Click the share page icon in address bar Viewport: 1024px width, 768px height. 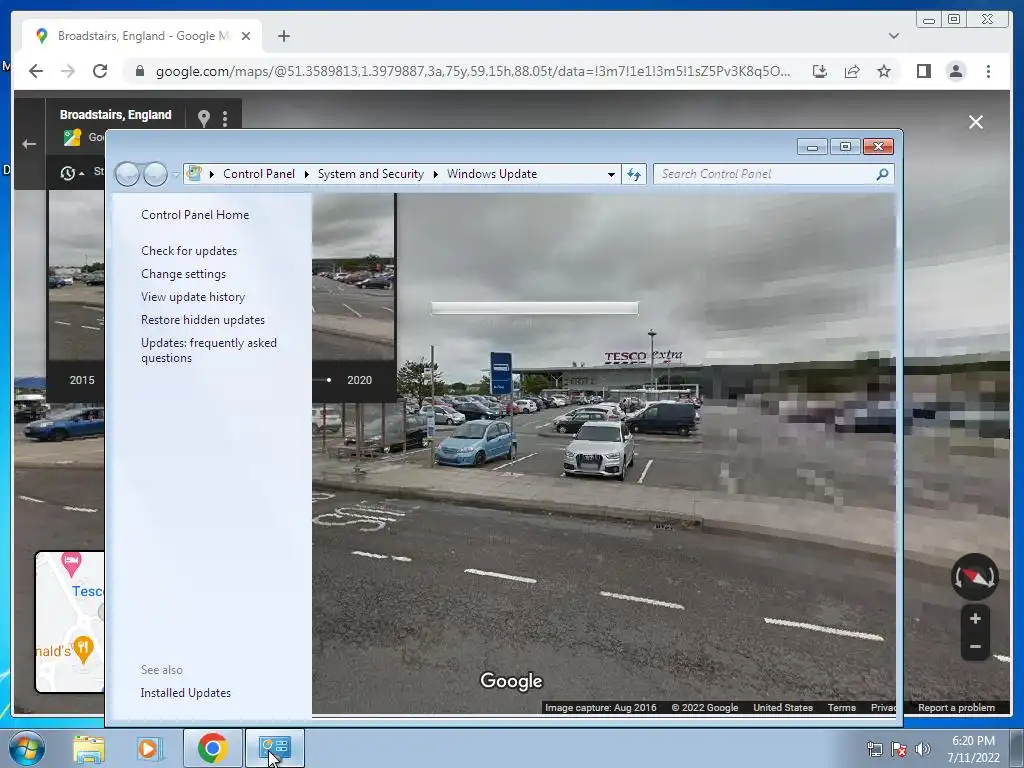[852, 71]
